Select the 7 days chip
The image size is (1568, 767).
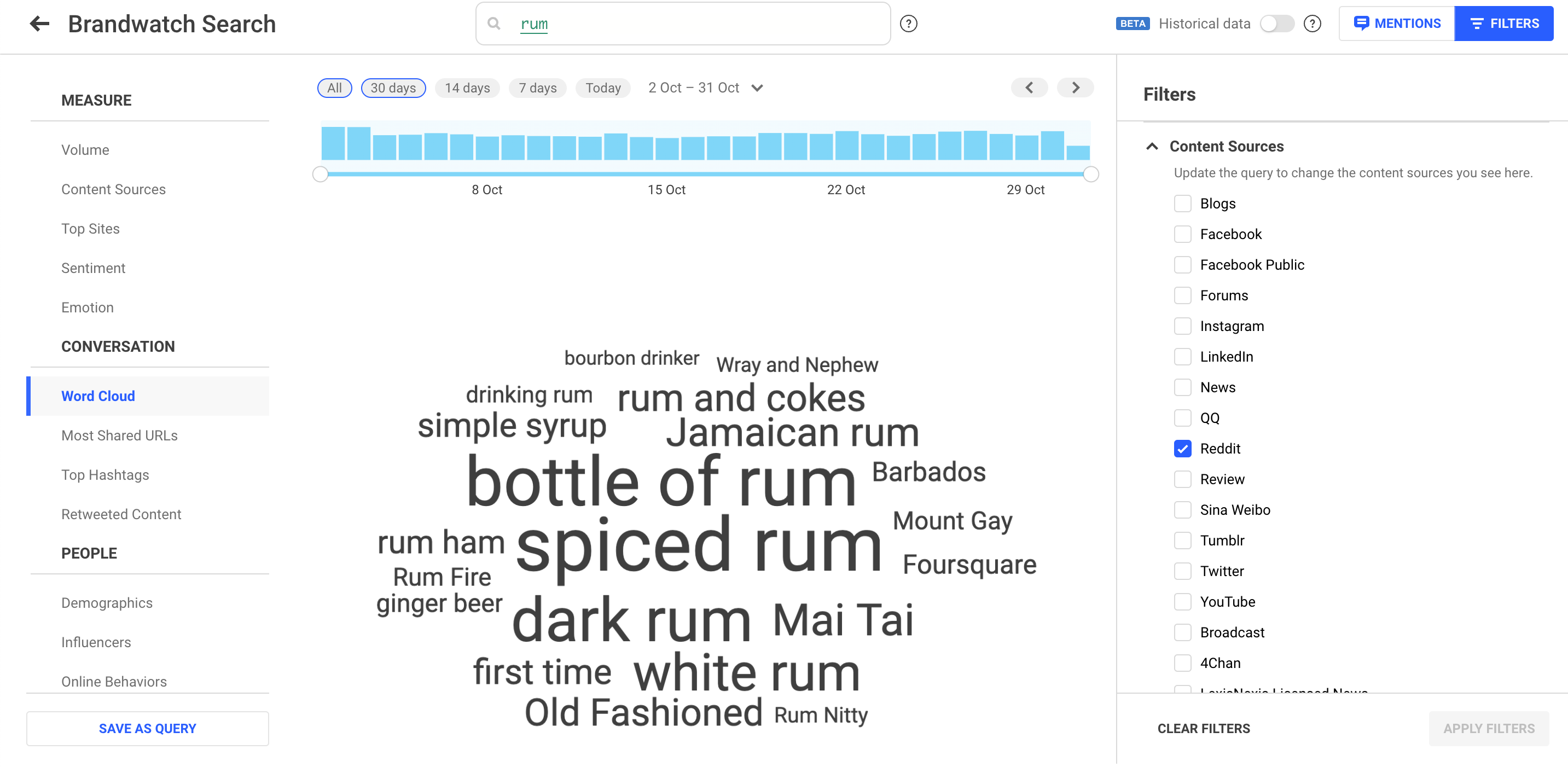[537, 88]
